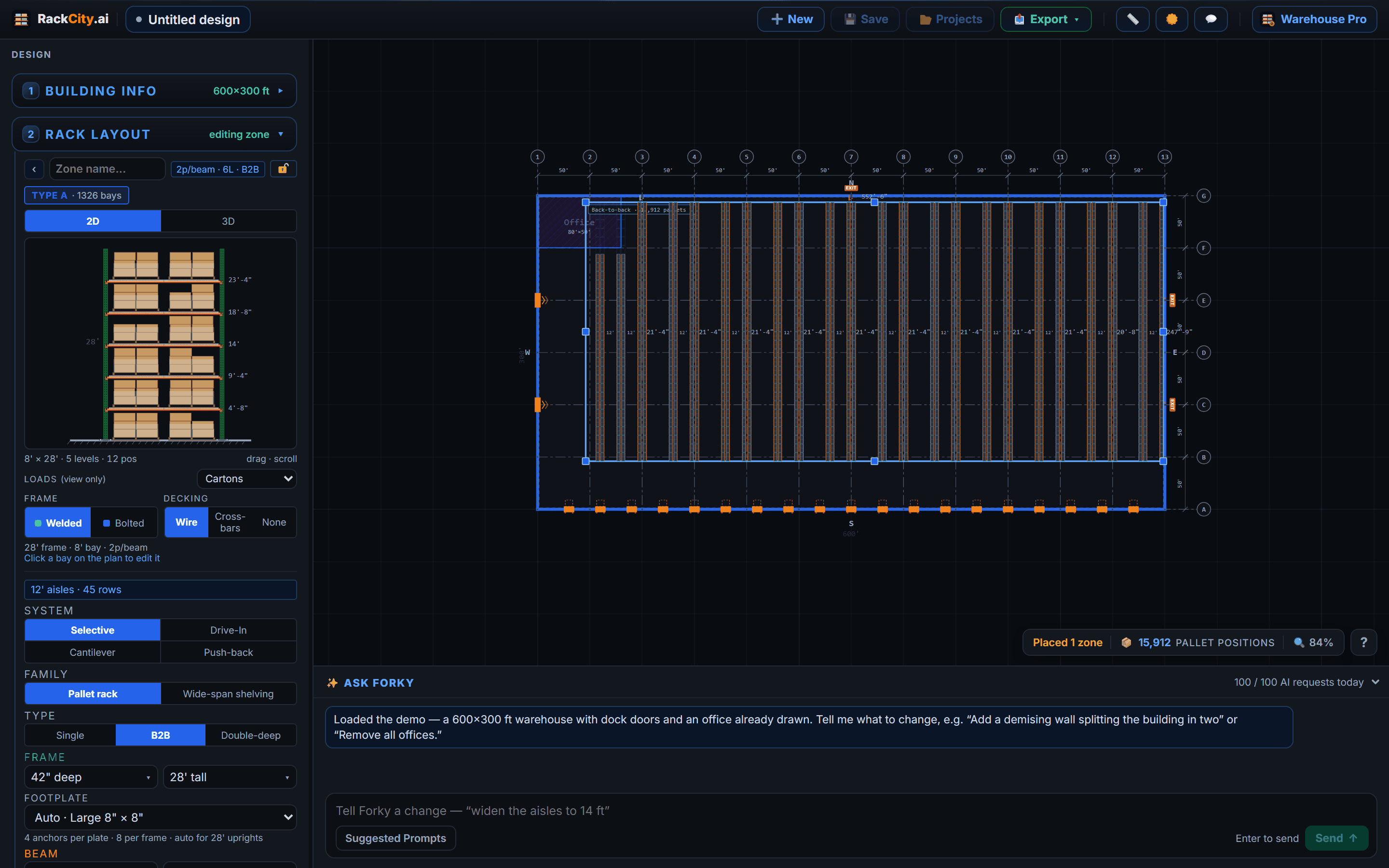Click grid column marker 13
The image size is (1389, 868).
(x=1165, y=157)
